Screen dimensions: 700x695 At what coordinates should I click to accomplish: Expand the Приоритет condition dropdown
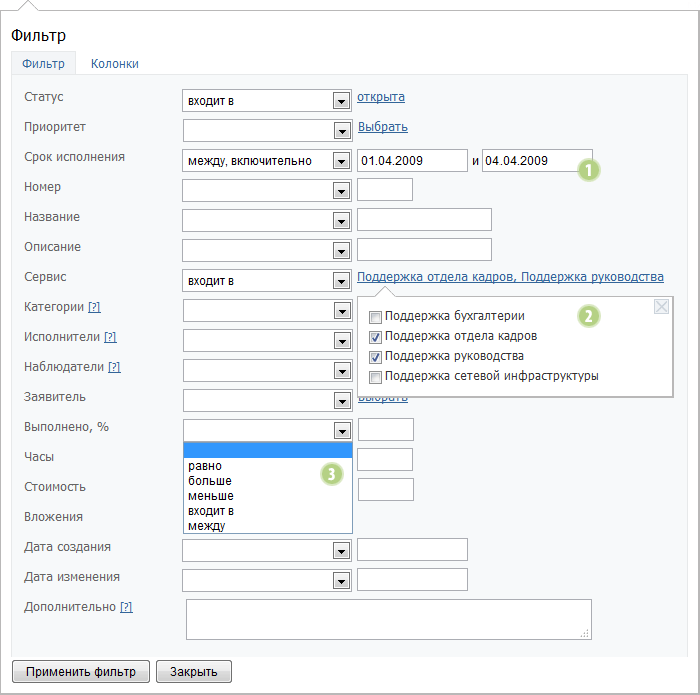point(341,130)
